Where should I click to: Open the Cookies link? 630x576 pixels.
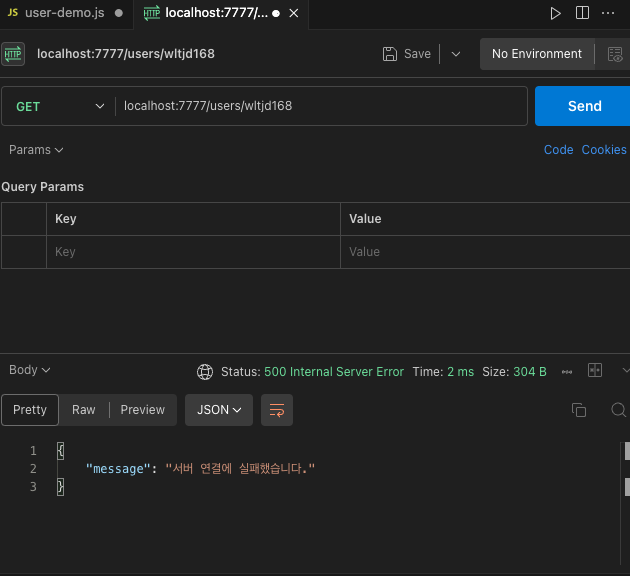tap(604, 150)
